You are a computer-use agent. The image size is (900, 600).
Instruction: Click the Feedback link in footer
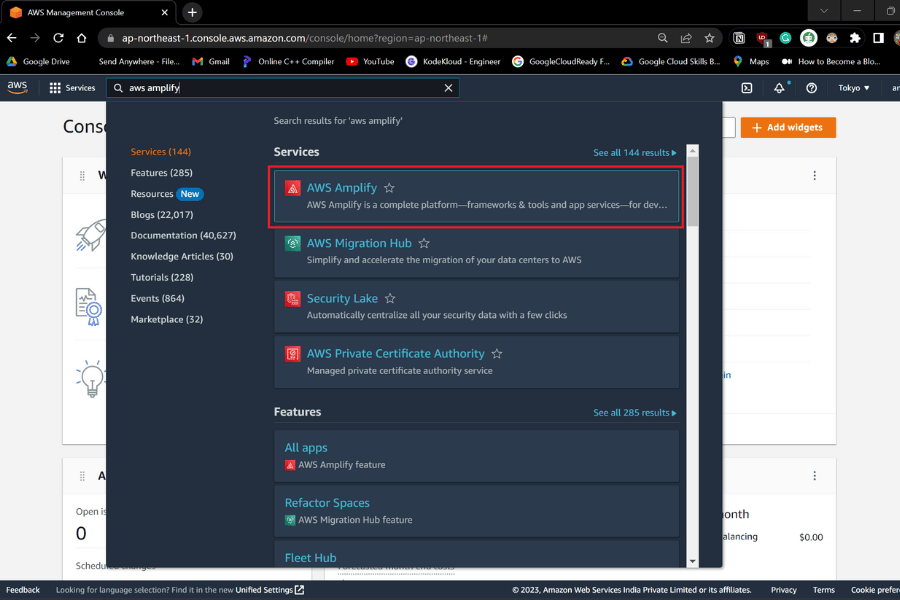pos(23,590)
